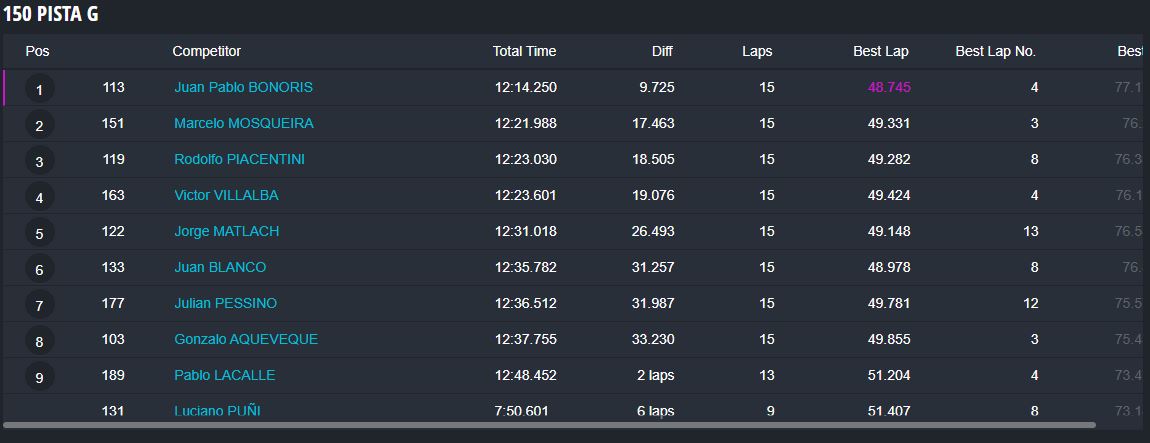The height and width of the screenshot is (443, 1150).
Task: Click the position 5 circle badge
Action: pyautogui.click(x=40, y=234)
